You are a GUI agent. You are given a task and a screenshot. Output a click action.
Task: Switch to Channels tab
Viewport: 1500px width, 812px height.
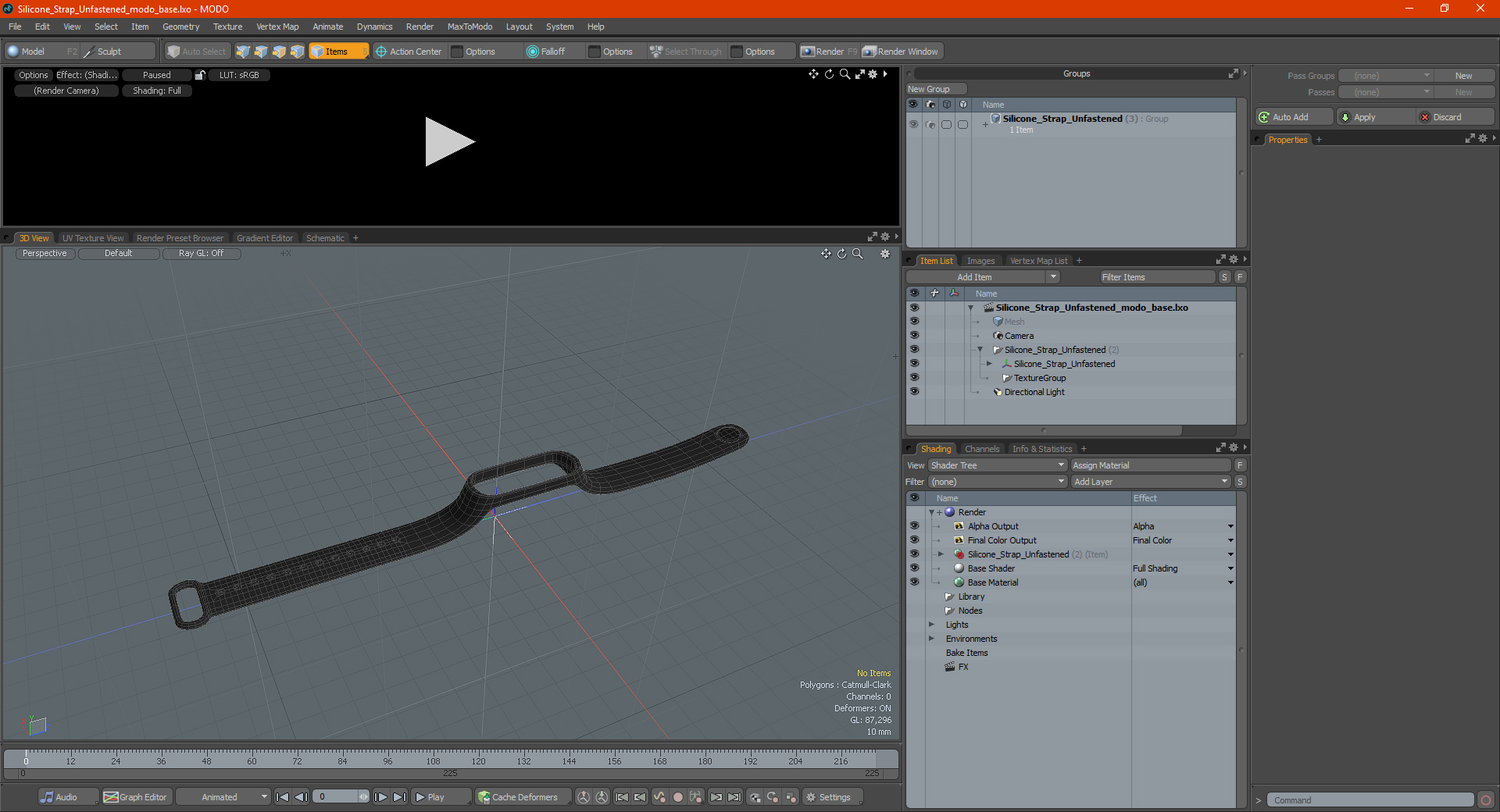coord(981,449)
